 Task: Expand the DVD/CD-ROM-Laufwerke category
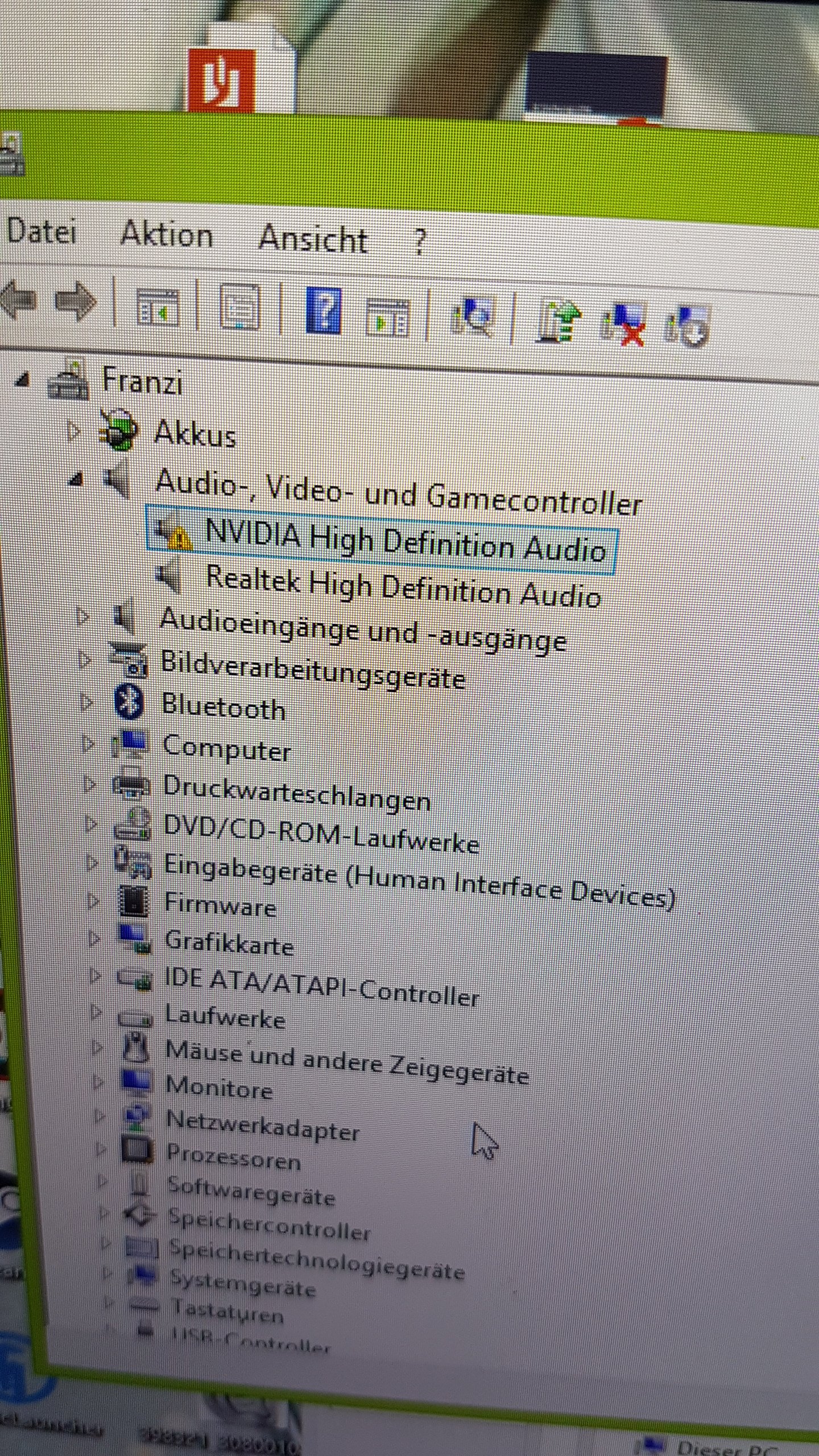(90, 824)
